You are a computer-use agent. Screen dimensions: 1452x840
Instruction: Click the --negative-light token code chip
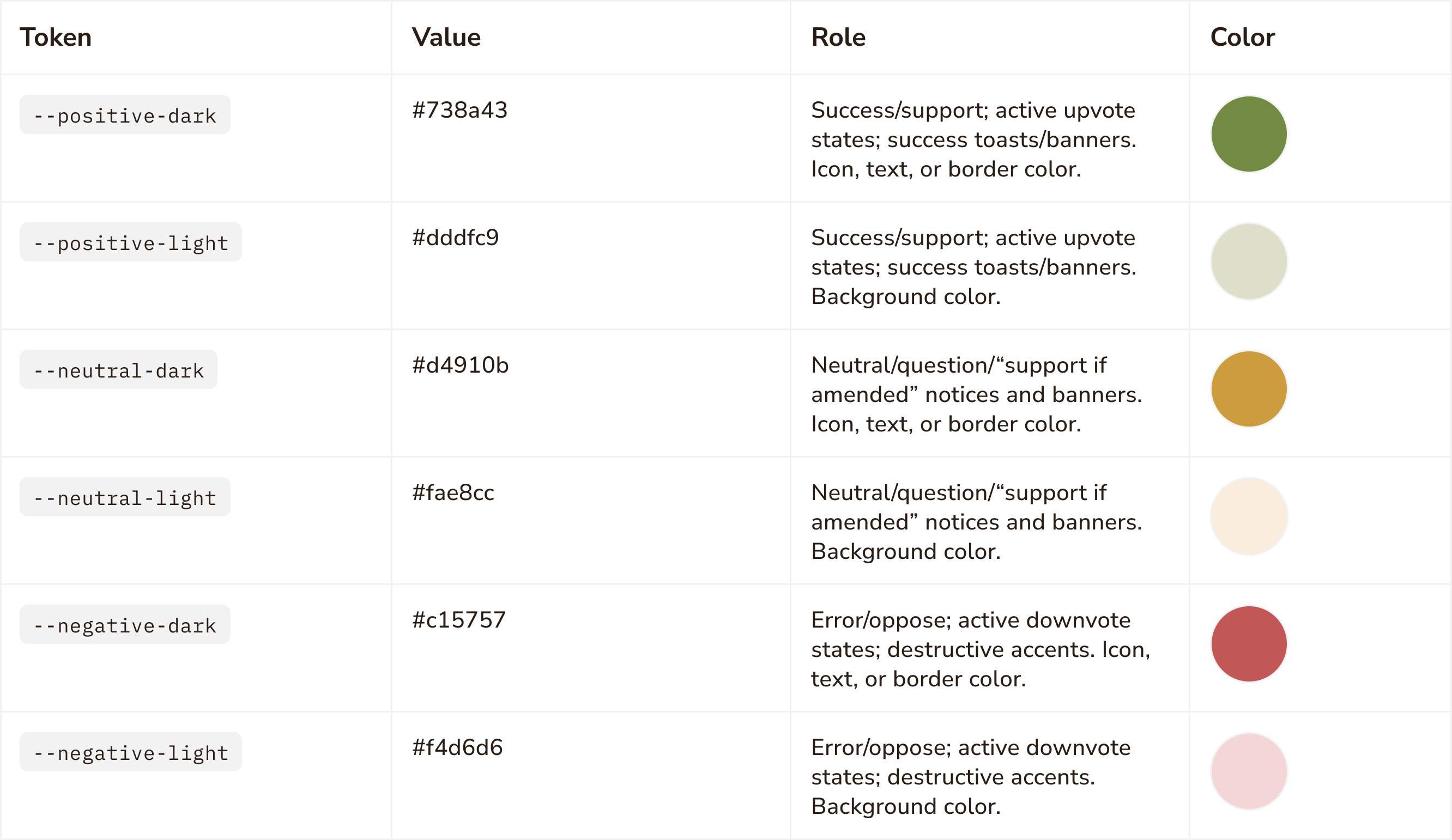(131, 752)
